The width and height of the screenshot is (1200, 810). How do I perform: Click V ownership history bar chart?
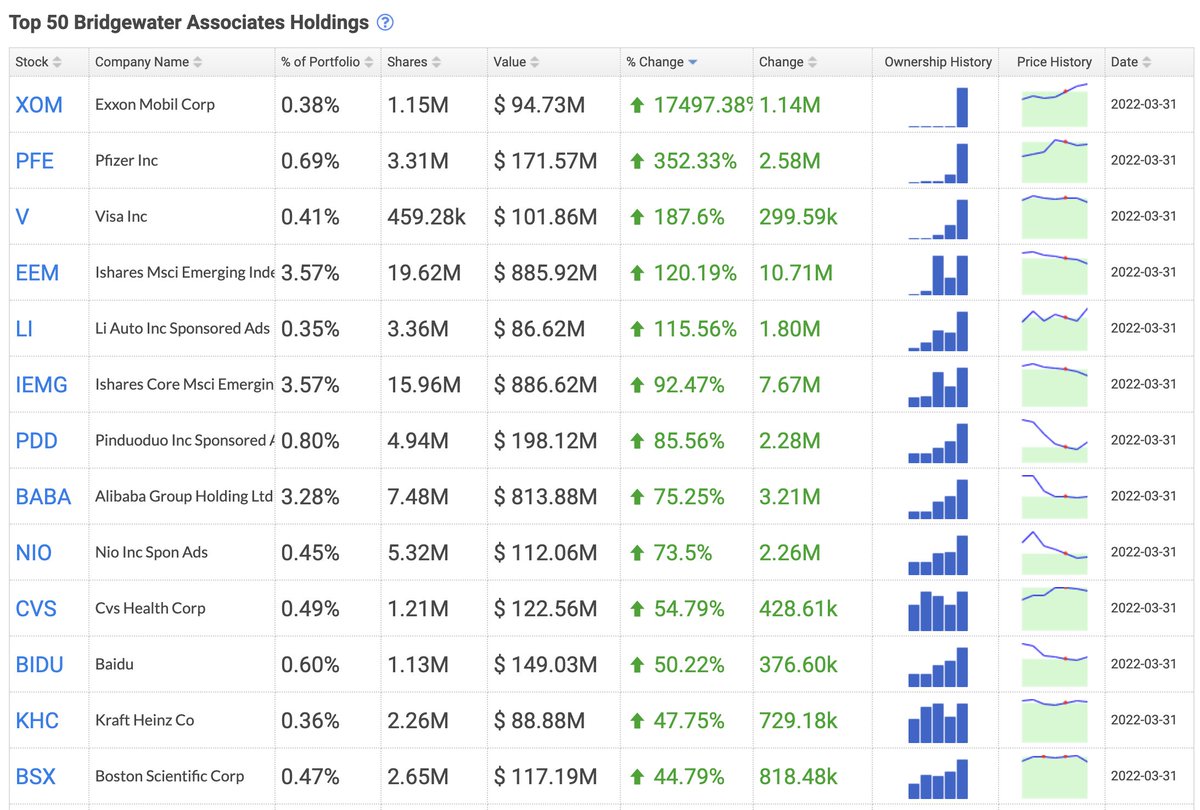pos(938,219)
